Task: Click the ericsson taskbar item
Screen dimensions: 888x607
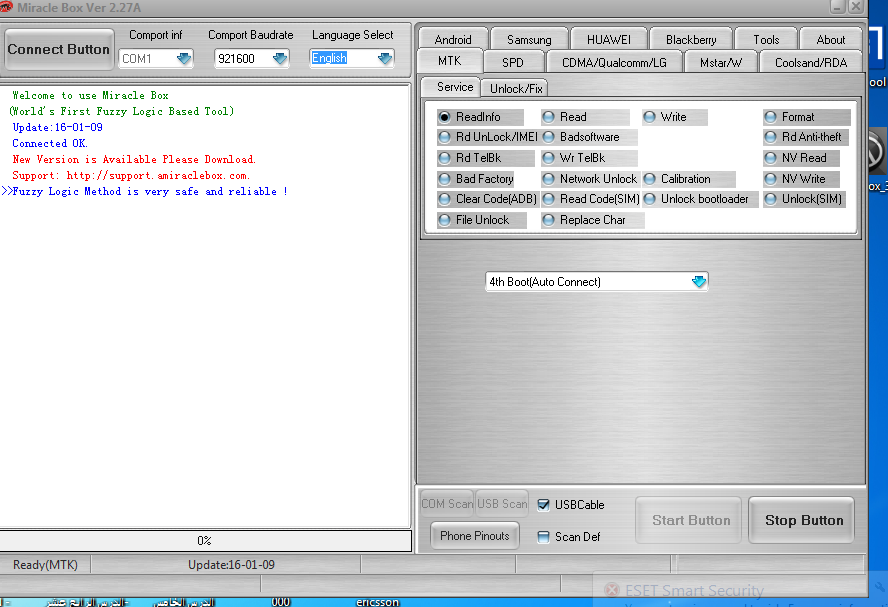Action: (x=377, y=602)
